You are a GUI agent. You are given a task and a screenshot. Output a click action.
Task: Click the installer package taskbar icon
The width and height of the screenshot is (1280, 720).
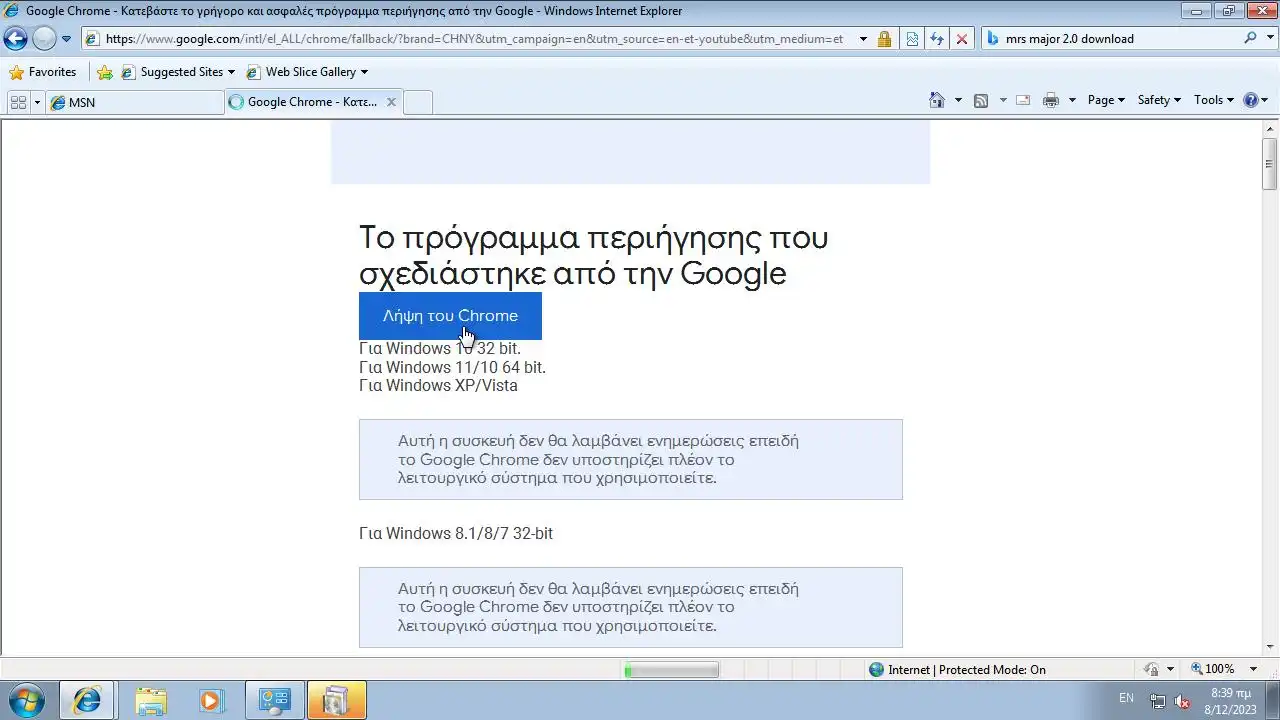pos(336,700)
